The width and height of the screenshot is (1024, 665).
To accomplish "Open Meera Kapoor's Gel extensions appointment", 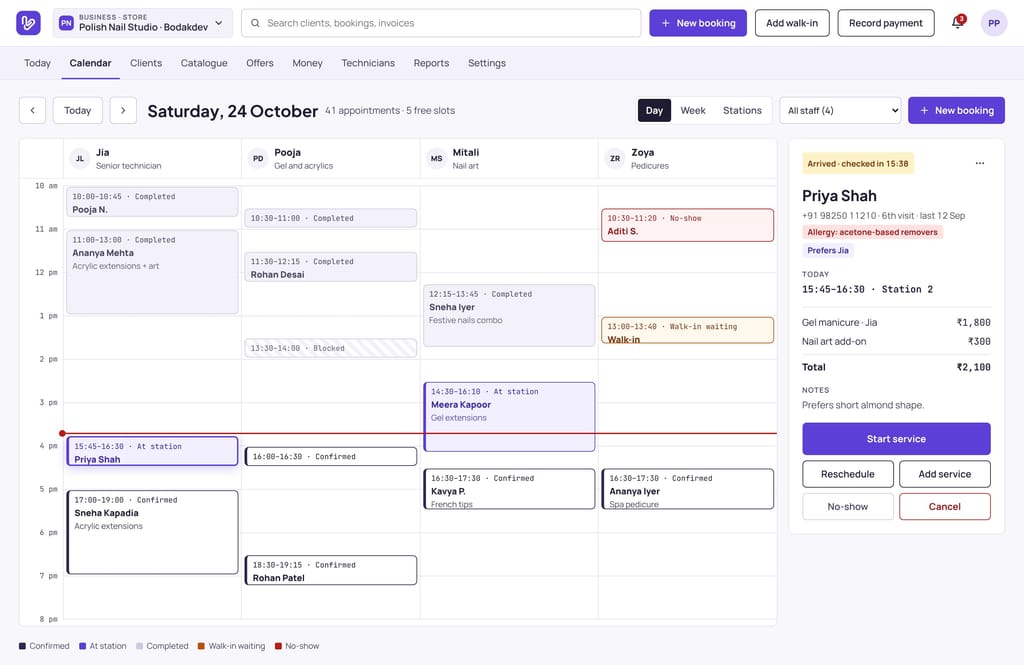I will click(509, 417).
